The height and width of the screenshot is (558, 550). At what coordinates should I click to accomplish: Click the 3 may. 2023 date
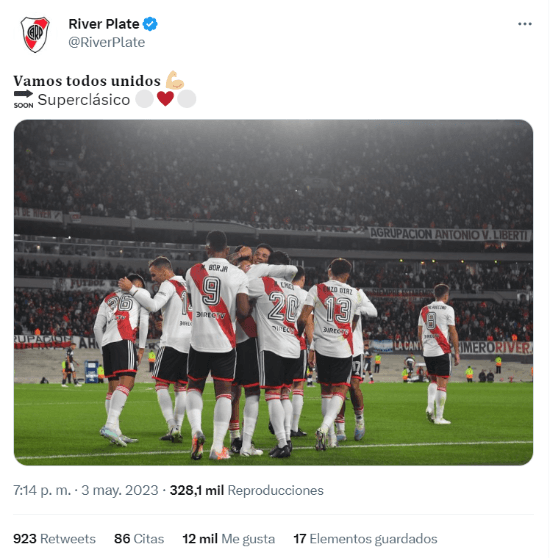coord(120,490)
